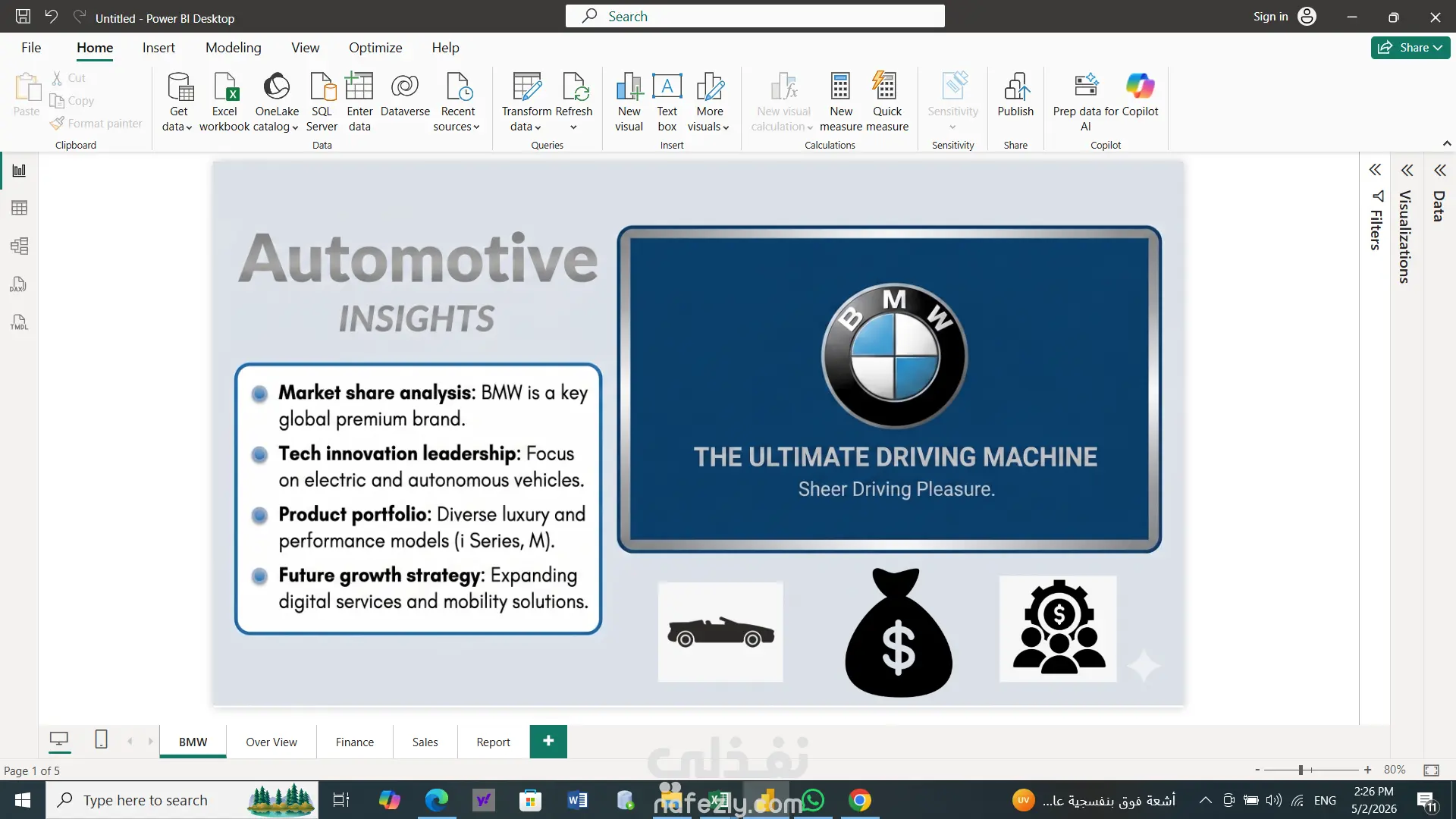This screenshot has width=1456, height=819.
Task: Insert a New visual
Action: click(629, 102)
